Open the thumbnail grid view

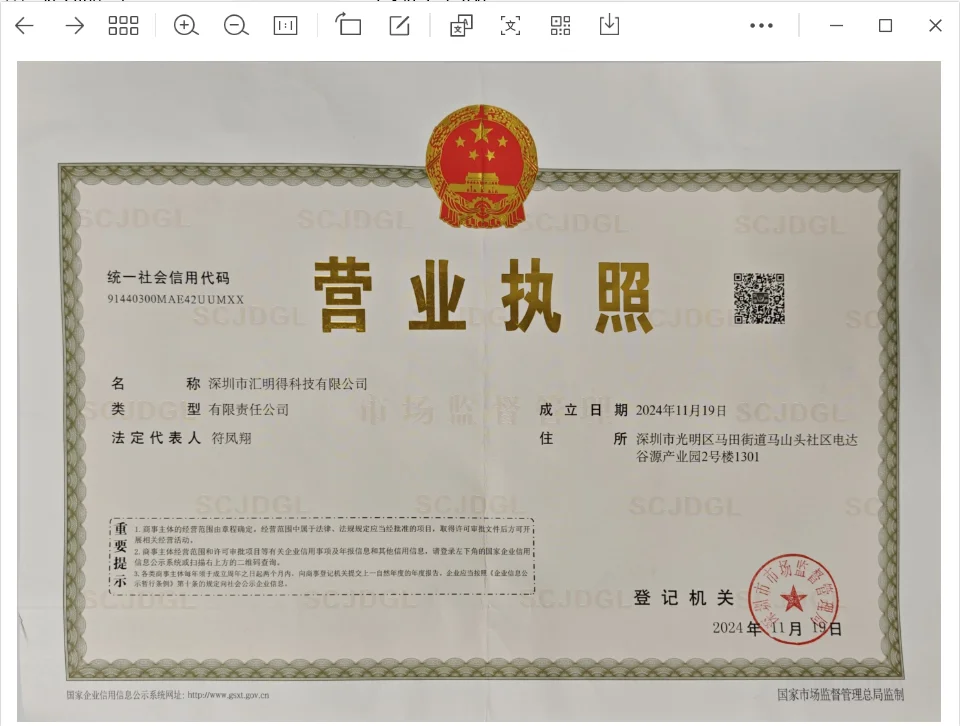coord(123,26)
